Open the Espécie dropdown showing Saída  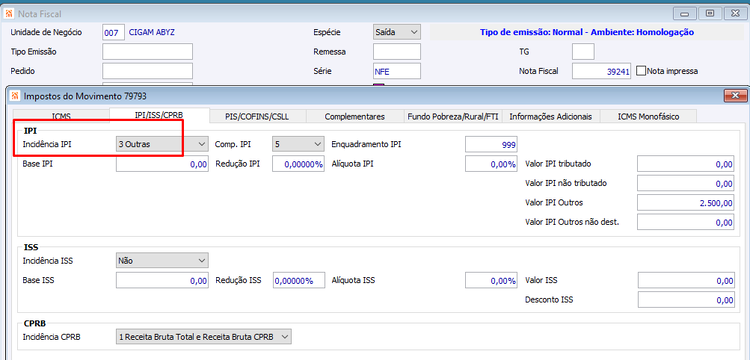tap(397, 33)
